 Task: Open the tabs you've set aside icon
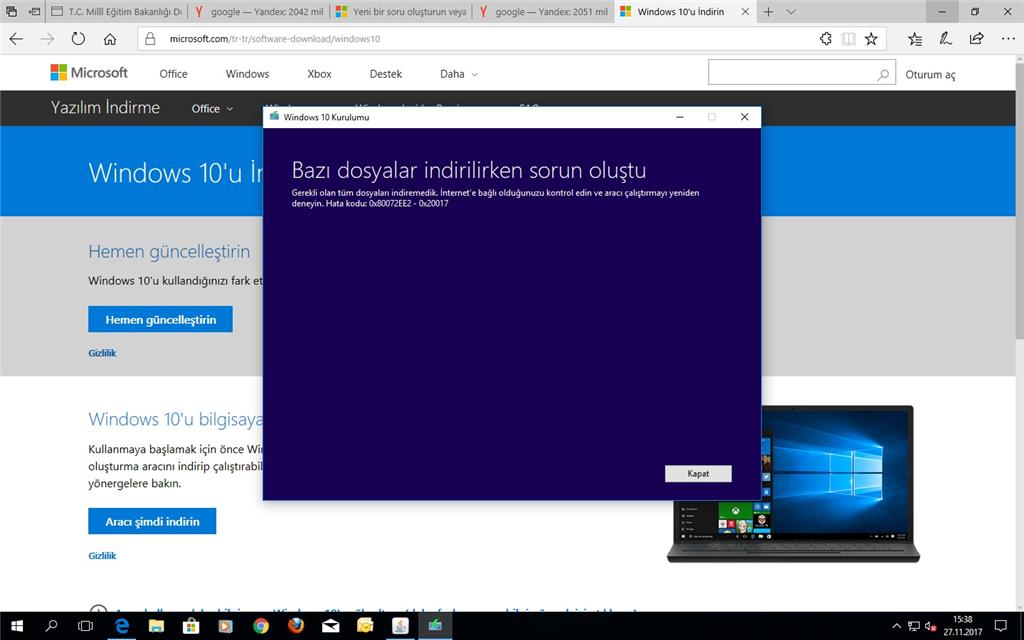point(11,11)
